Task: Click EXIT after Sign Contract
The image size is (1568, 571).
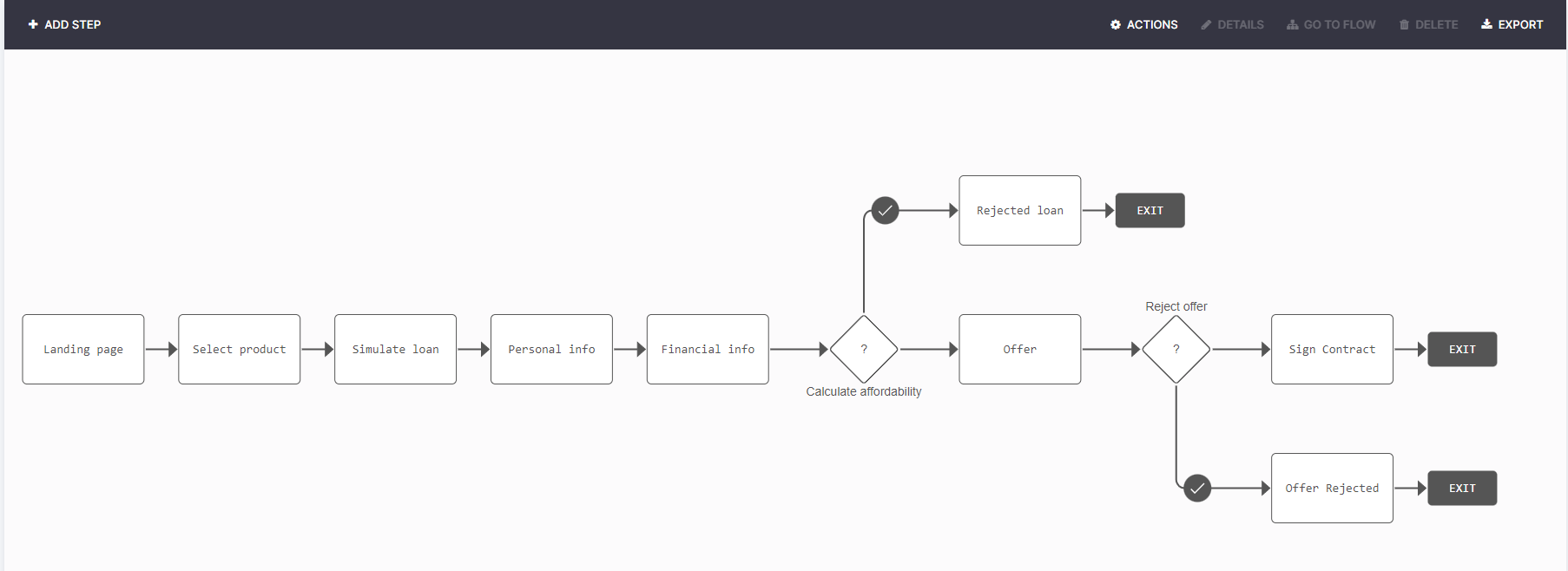Action: pos(1462,349)
